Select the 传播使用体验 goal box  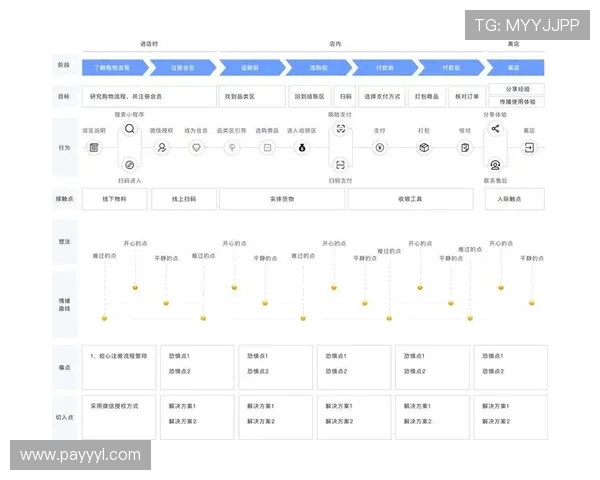(517, 102)
